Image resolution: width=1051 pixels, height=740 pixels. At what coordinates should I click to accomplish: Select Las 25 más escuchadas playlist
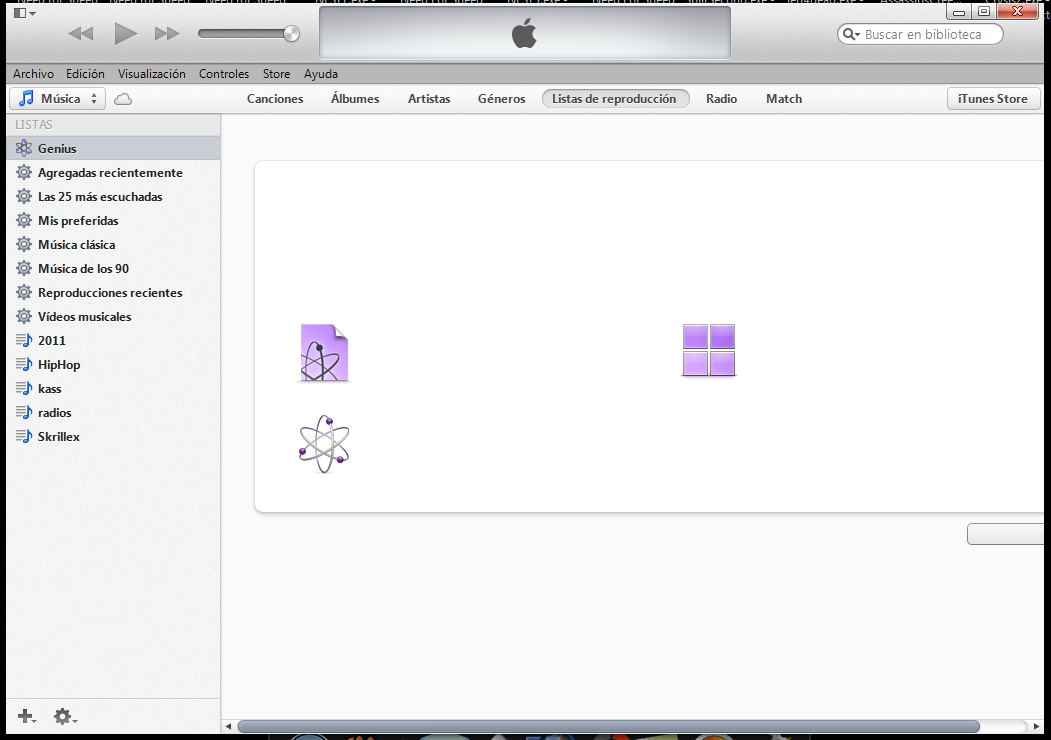pos(113,196)
